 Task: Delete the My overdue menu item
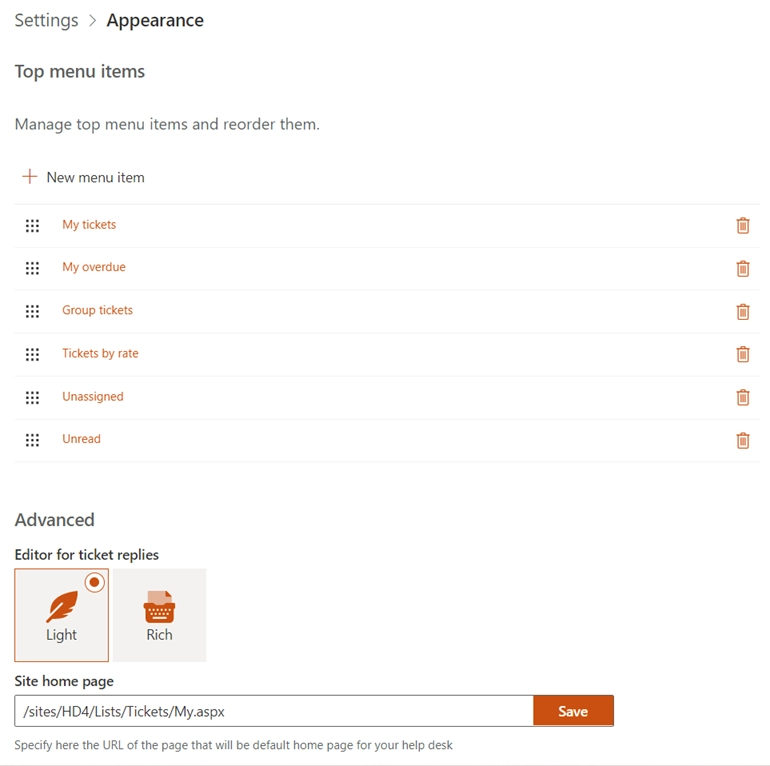click(743, 269)
